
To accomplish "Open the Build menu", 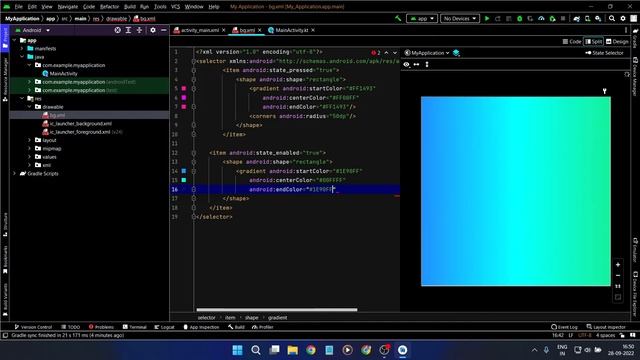I will coord(129,7).
